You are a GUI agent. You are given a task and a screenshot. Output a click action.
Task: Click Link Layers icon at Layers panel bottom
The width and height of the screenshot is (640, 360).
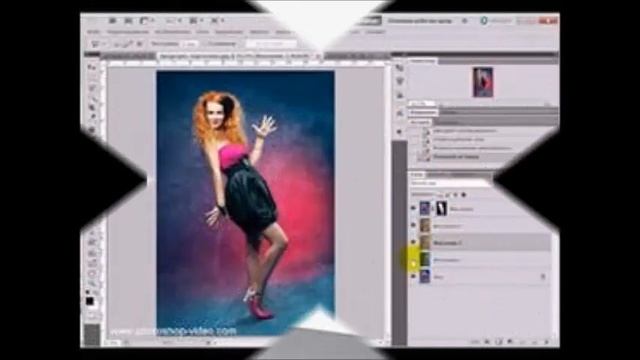(476, 342)
